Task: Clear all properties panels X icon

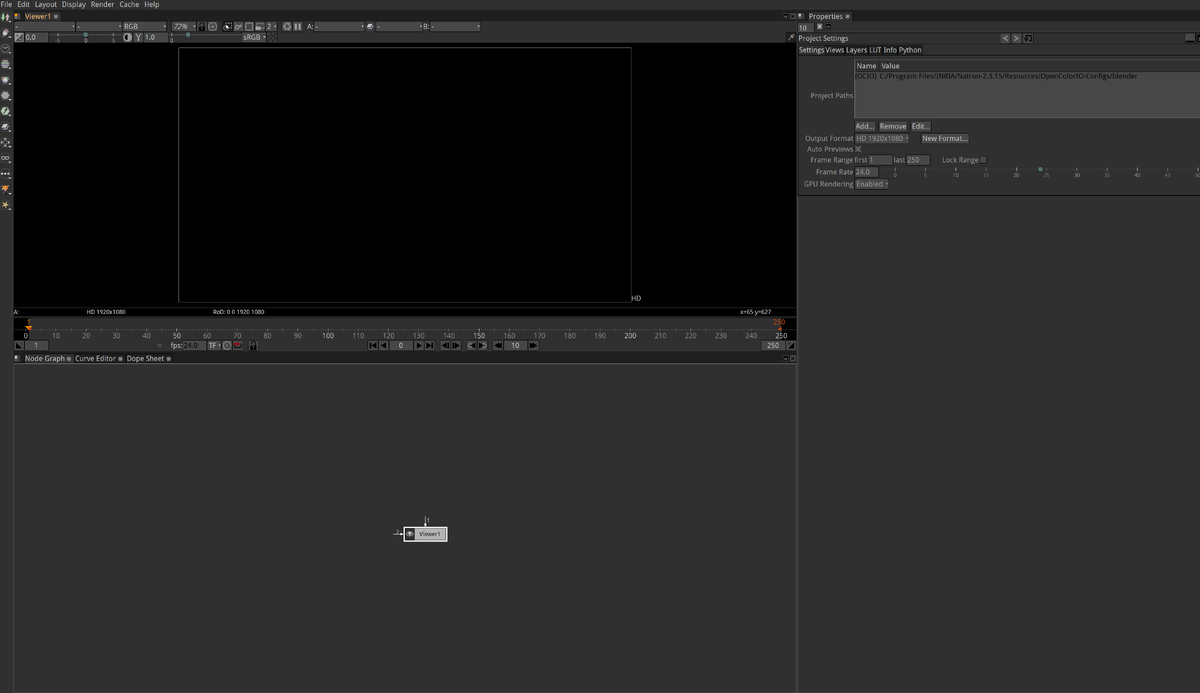Action: point(820,26)
